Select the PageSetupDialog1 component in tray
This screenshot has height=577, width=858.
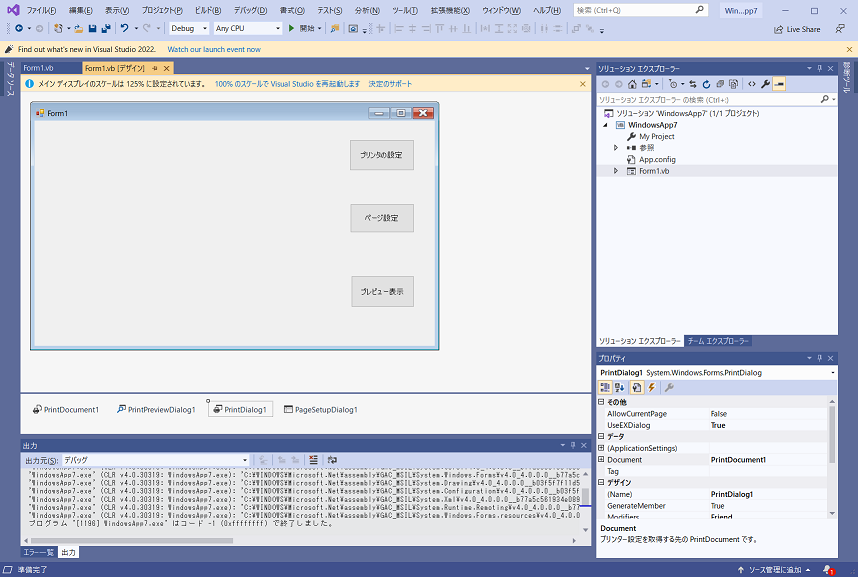coord(321,409)
